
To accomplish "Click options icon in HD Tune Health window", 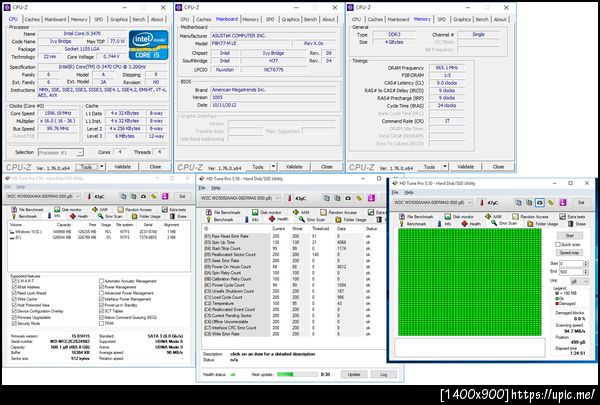I will pos(359,198).
